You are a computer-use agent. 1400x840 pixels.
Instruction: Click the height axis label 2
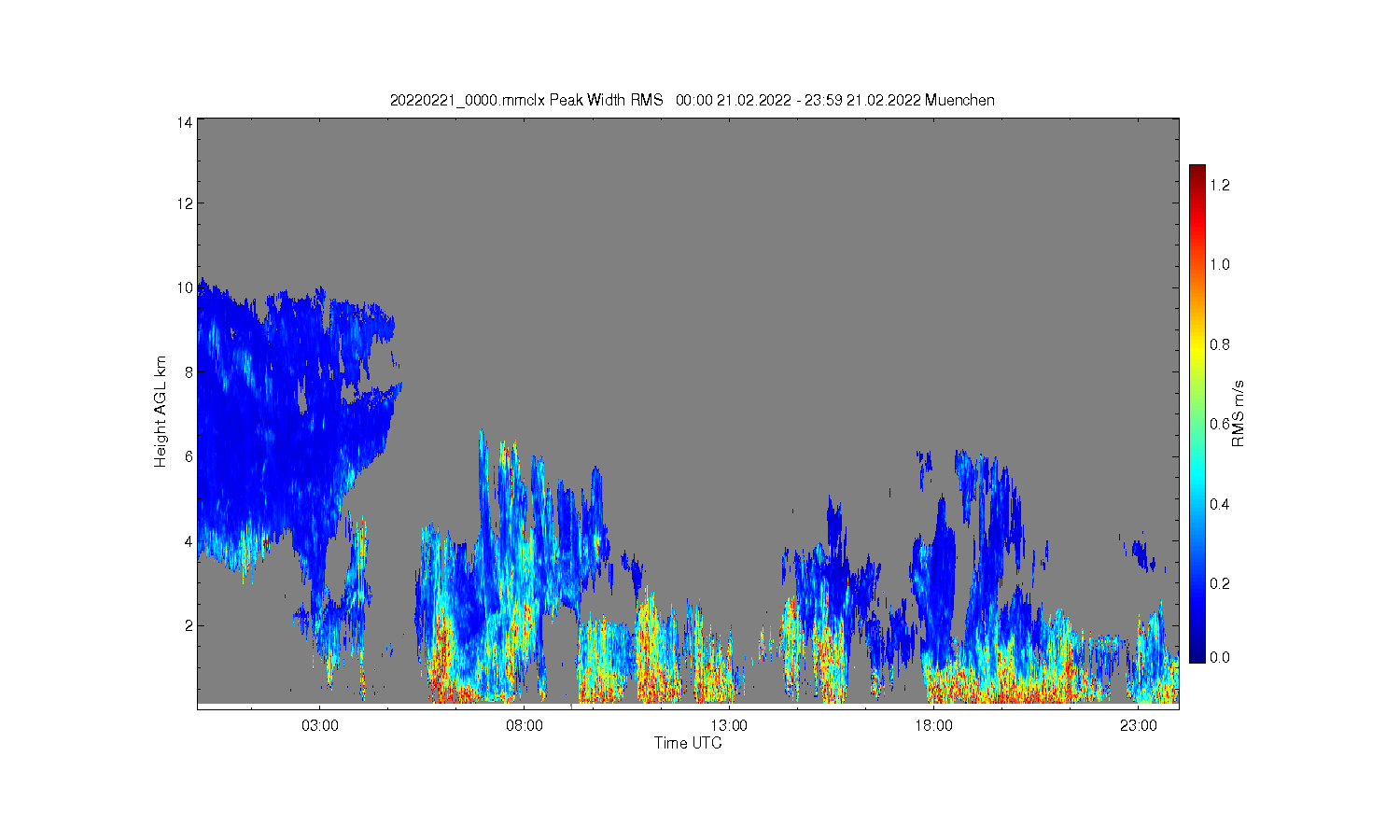tap(189, 625)
